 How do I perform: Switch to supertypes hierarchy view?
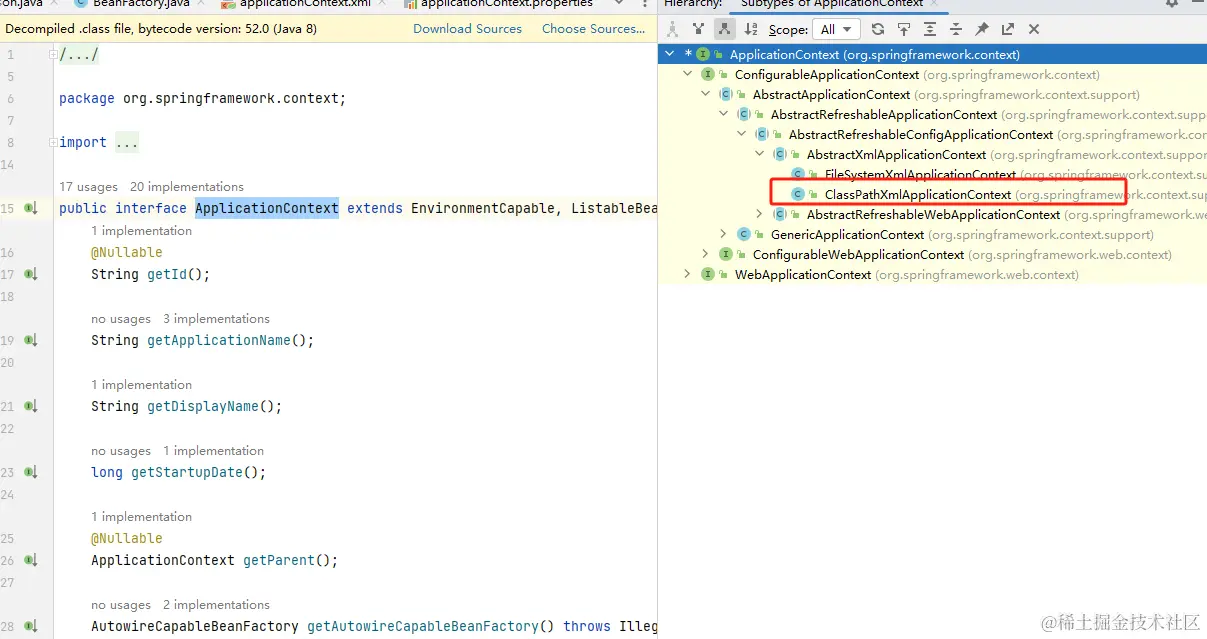698,29
